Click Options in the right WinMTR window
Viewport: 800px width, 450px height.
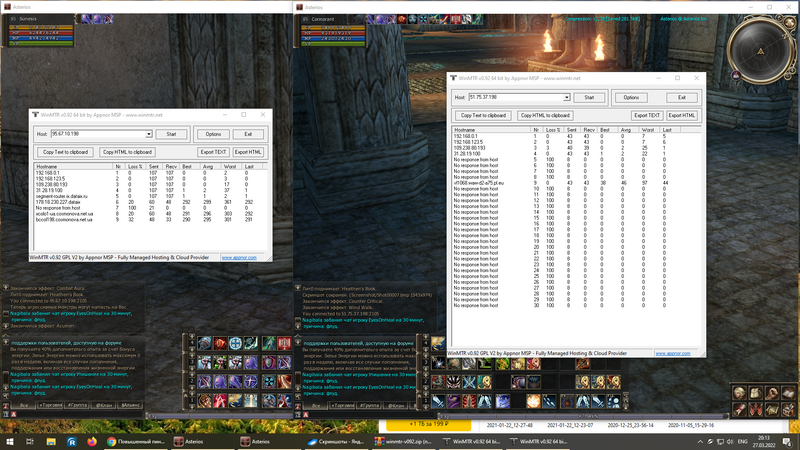pyautogui.click(x=631, y=98)
